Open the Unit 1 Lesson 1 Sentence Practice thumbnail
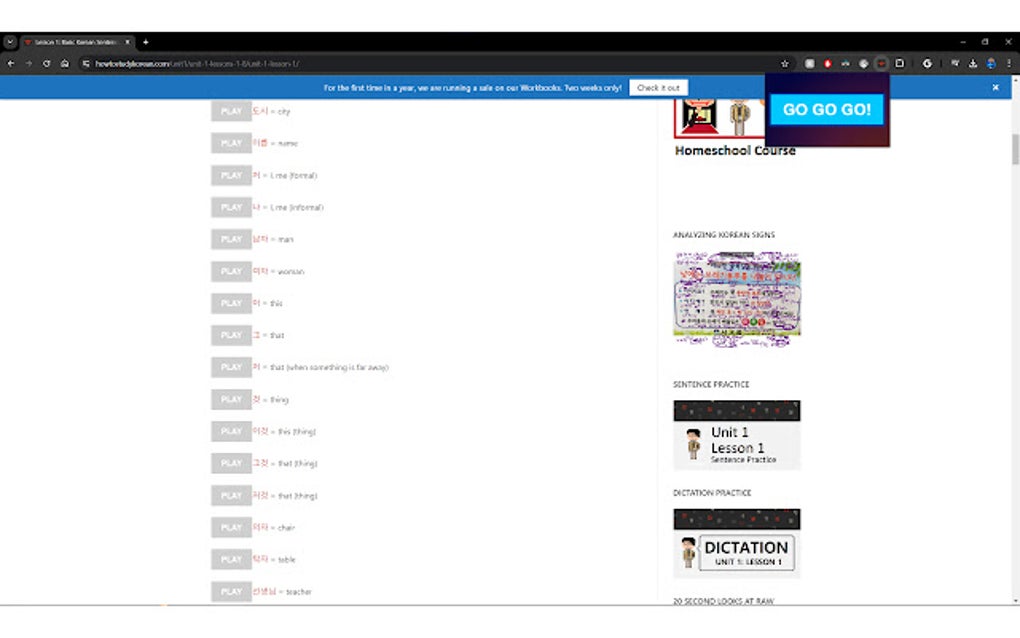 coord(737,434)
